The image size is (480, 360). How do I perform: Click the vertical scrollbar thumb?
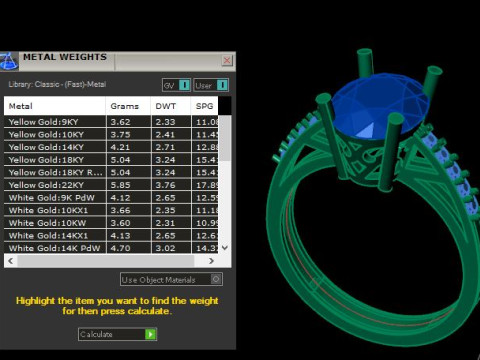(x=225, y=138)
